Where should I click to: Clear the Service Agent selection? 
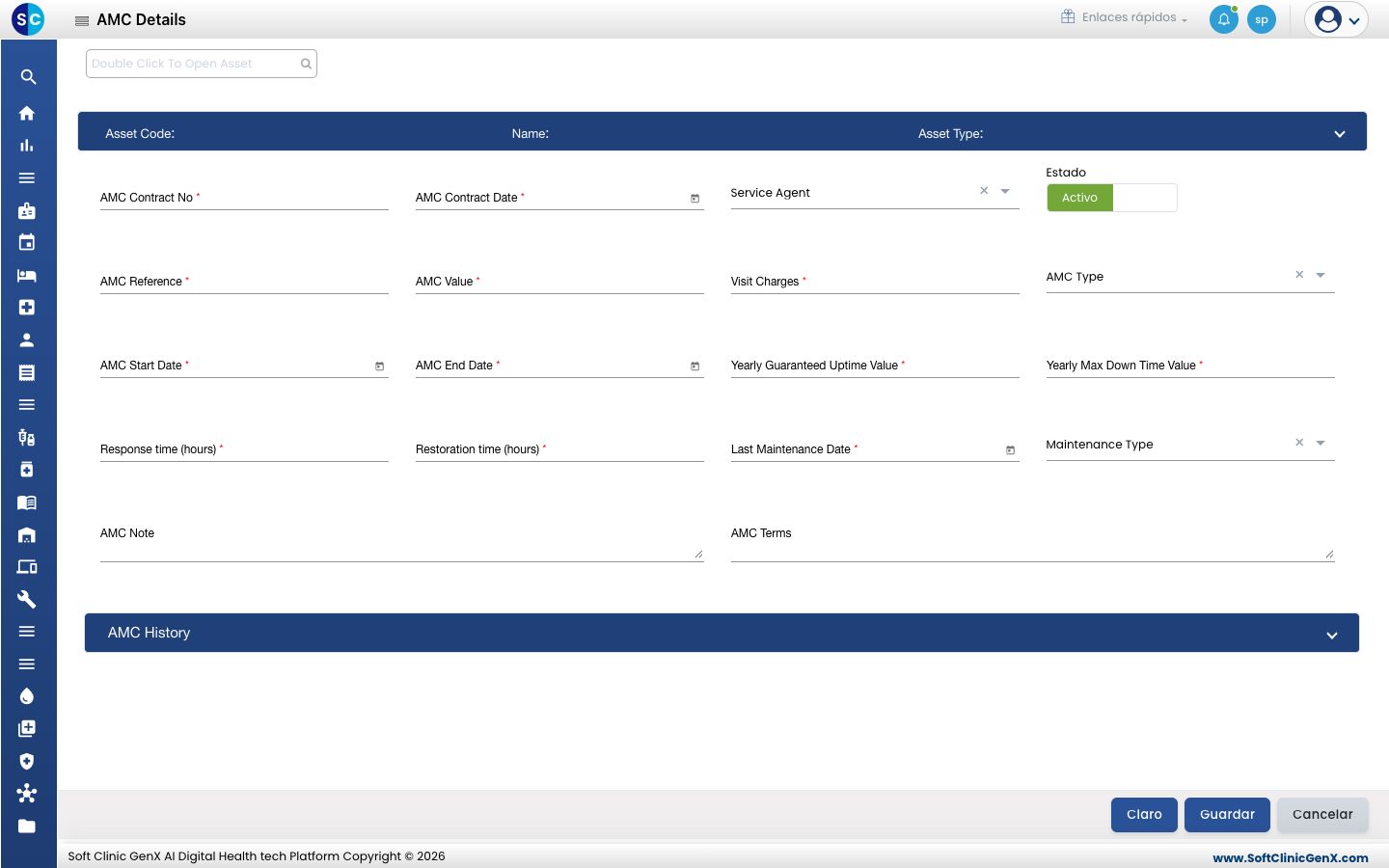click(x=984, y=191)
